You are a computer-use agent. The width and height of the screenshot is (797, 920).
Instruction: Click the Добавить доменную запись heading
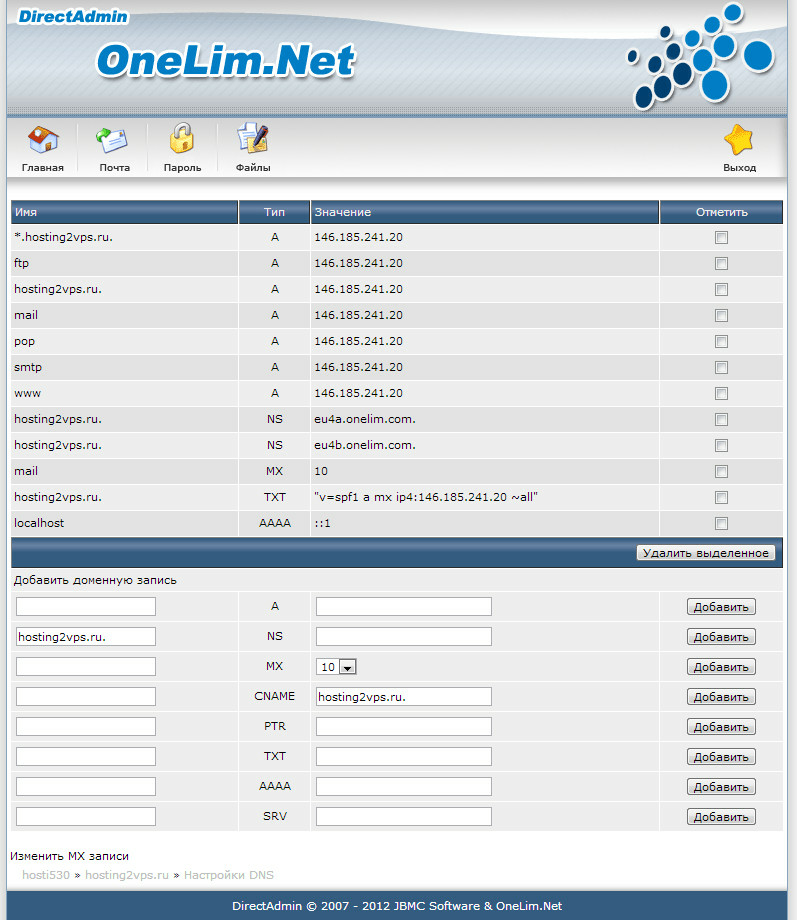tap(95, 580)
